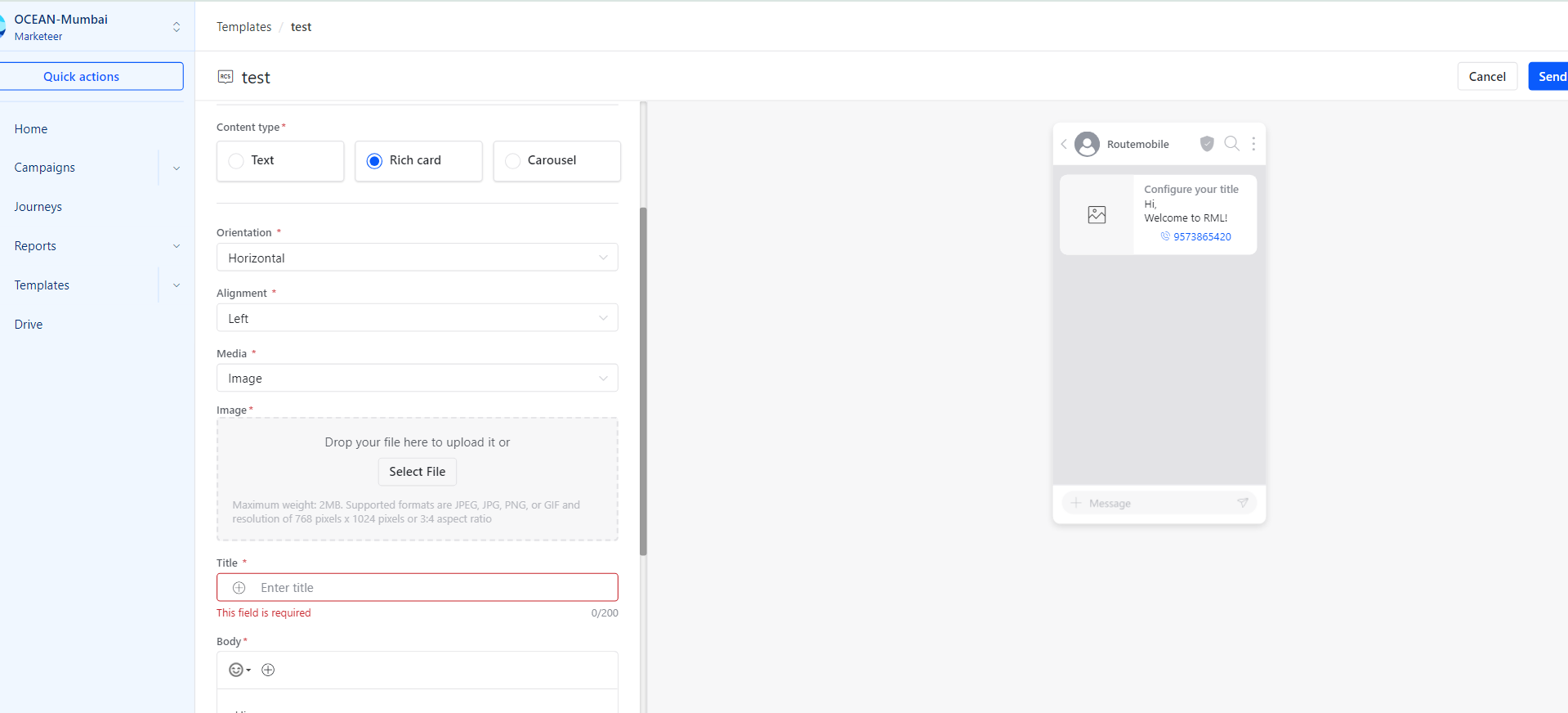The width and height of the screenshot is (1568, 713).
Task: Click the test breadcrumb text
Action: coord(301,27)
